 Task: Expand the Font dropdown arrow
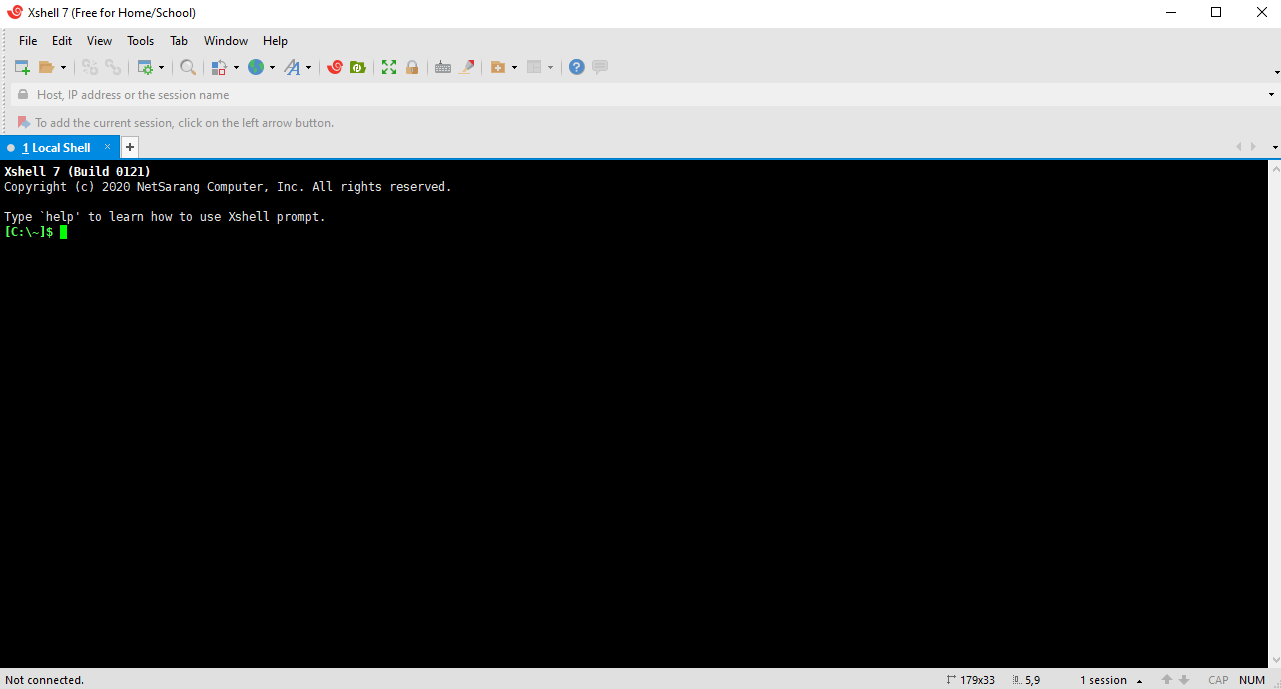tap(308, 67)
